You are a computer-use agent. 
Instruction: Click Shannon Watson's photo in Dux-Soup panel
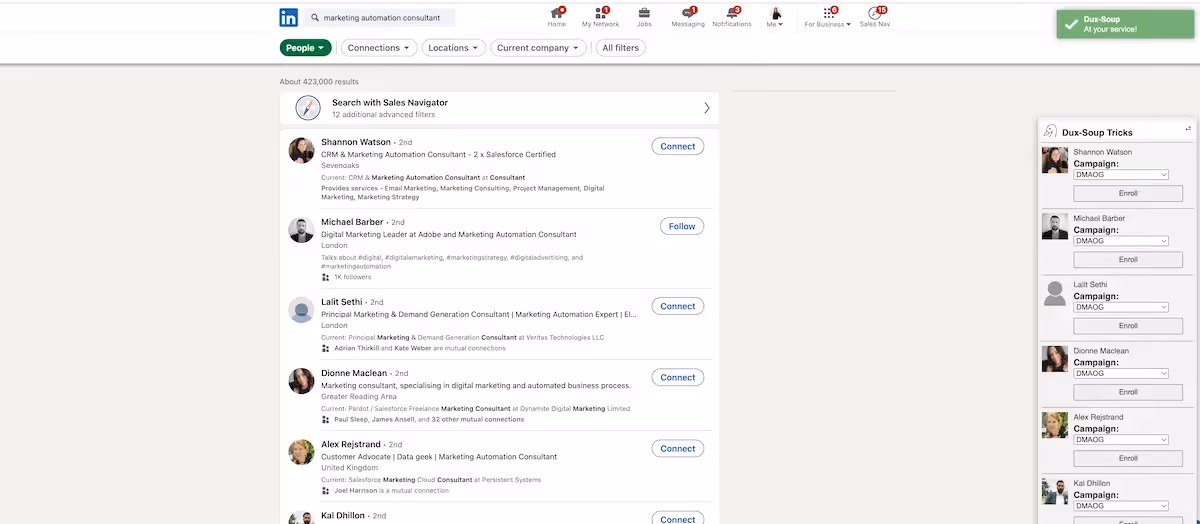pos(1055,160)
